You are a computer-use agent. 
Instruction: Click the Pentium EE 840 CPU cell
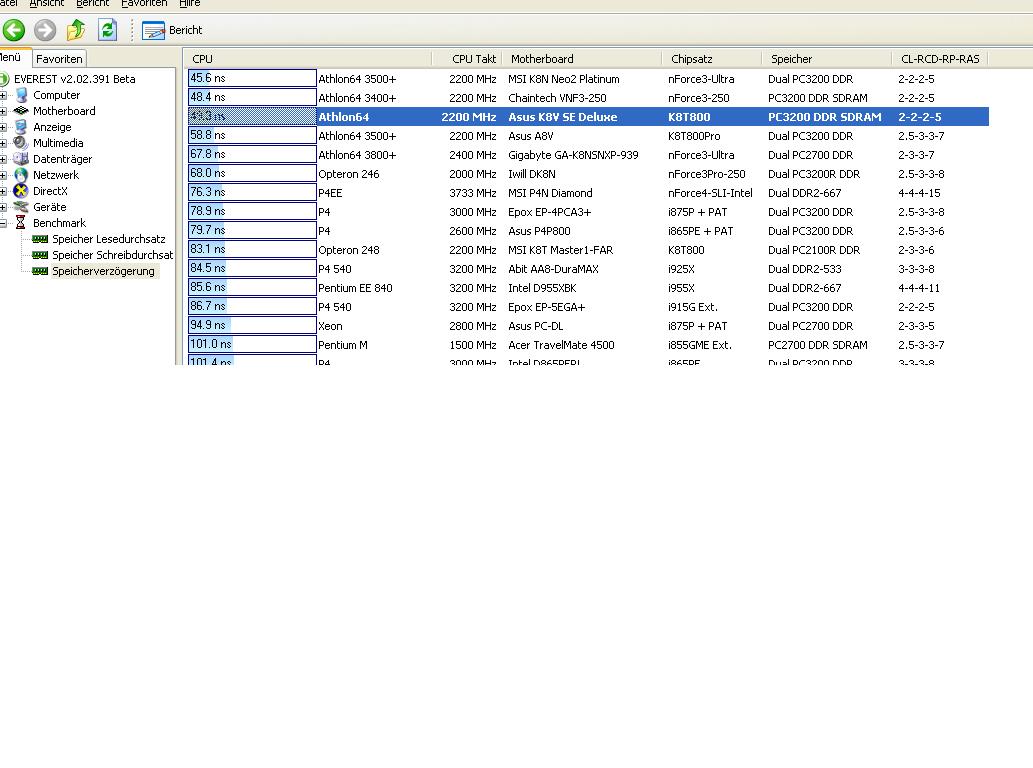click(355, 288)
